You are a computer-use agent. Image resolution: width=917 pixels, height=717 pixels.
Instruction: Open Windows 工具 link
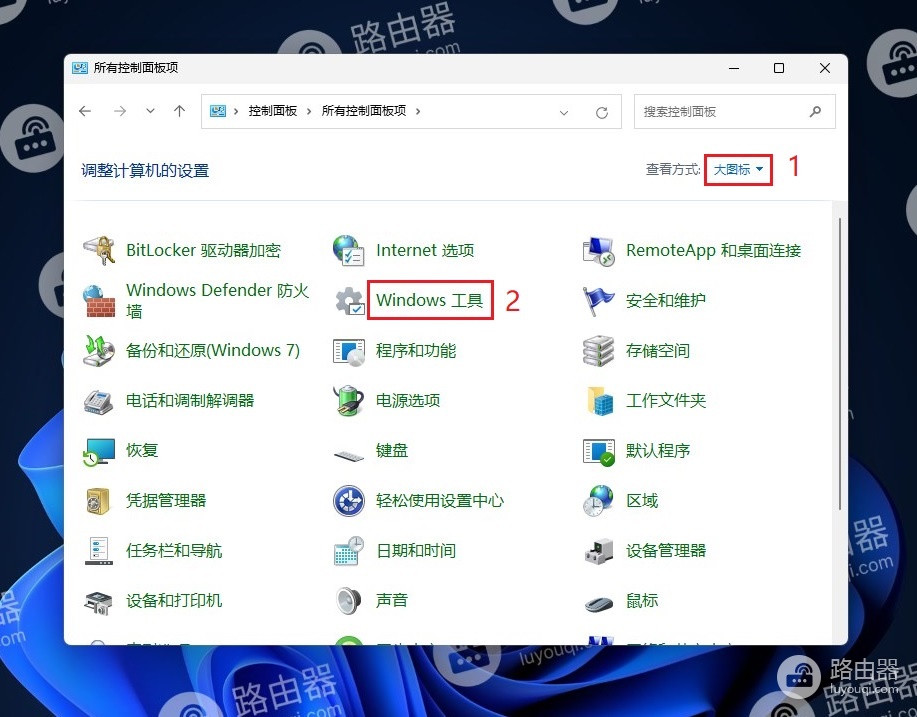429,300
